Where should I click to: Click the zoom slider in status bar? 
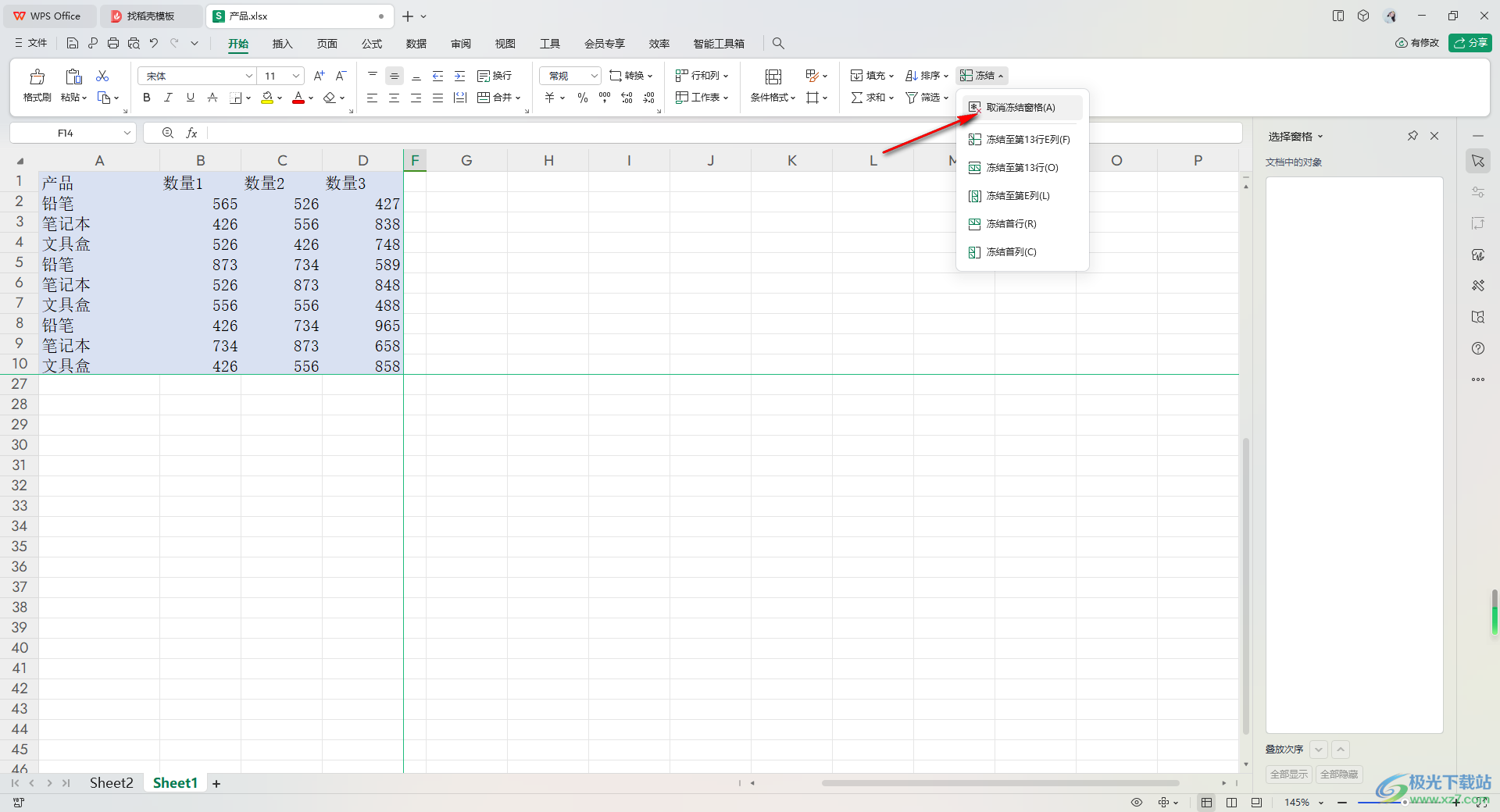click(1406, 803)
